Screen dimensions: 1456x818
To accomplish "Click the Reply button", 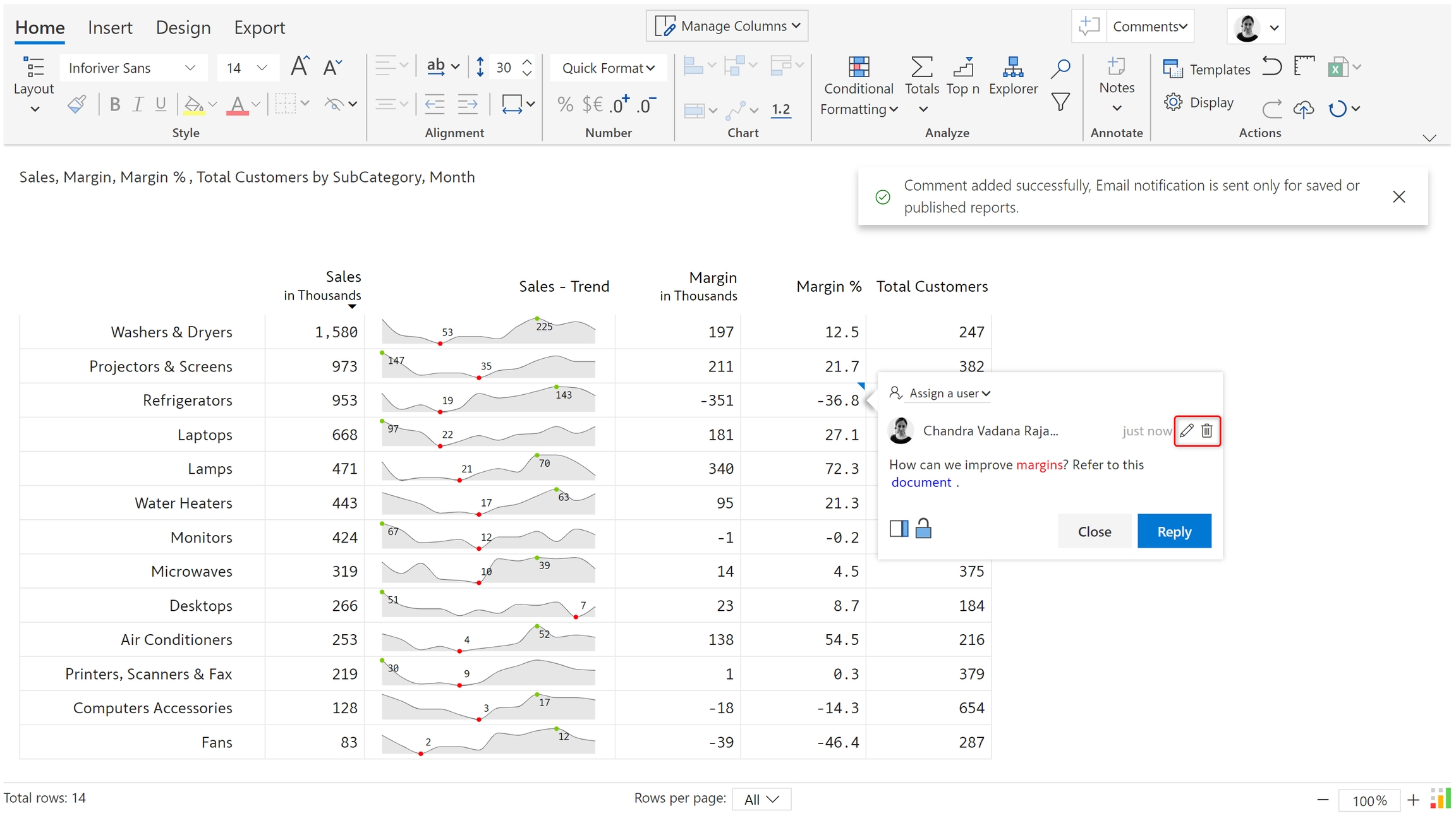I will [1174, 531].
